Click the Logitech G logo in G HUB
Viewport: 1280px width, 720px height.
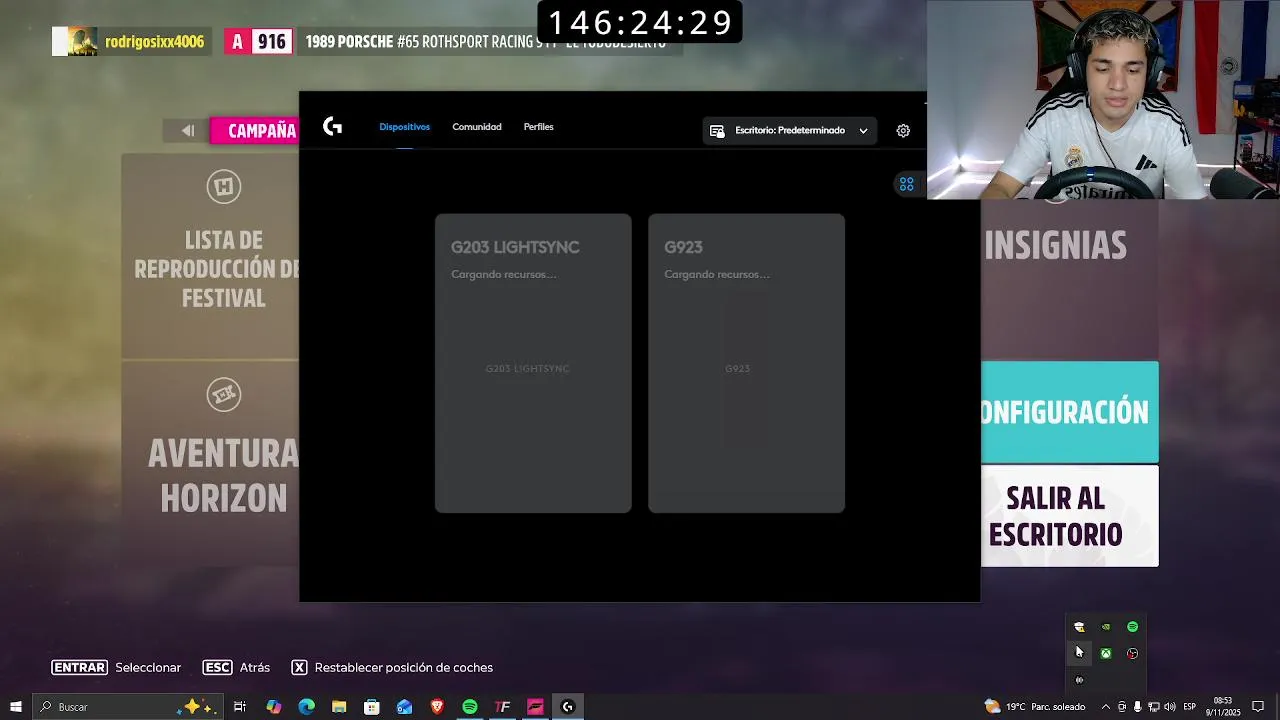[x=333, y=127]
